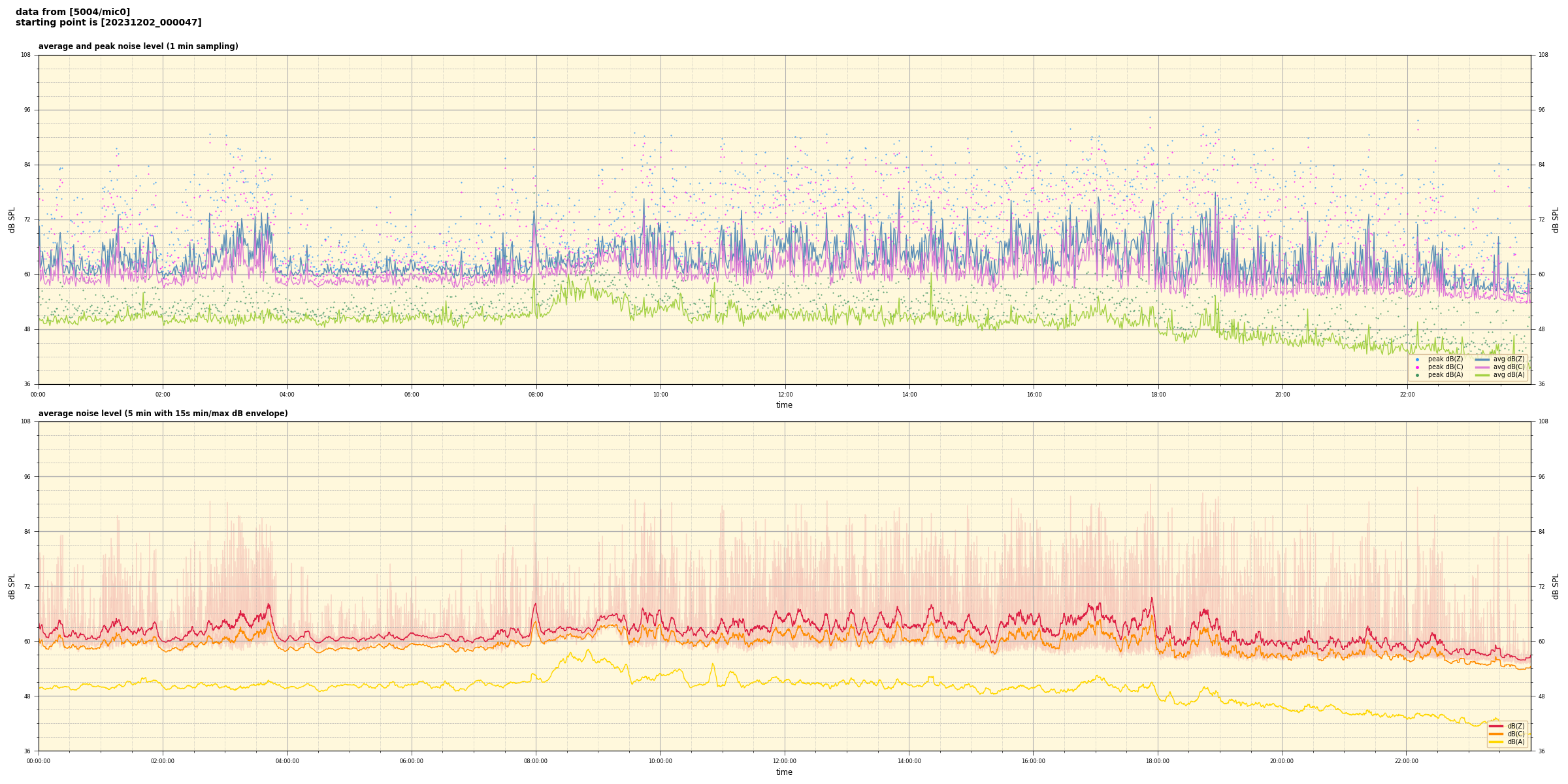Click the 'time' axis label under upper chart
This screenshot has width=1568, height=784.
pyautogui.click(x=784, y=405)
